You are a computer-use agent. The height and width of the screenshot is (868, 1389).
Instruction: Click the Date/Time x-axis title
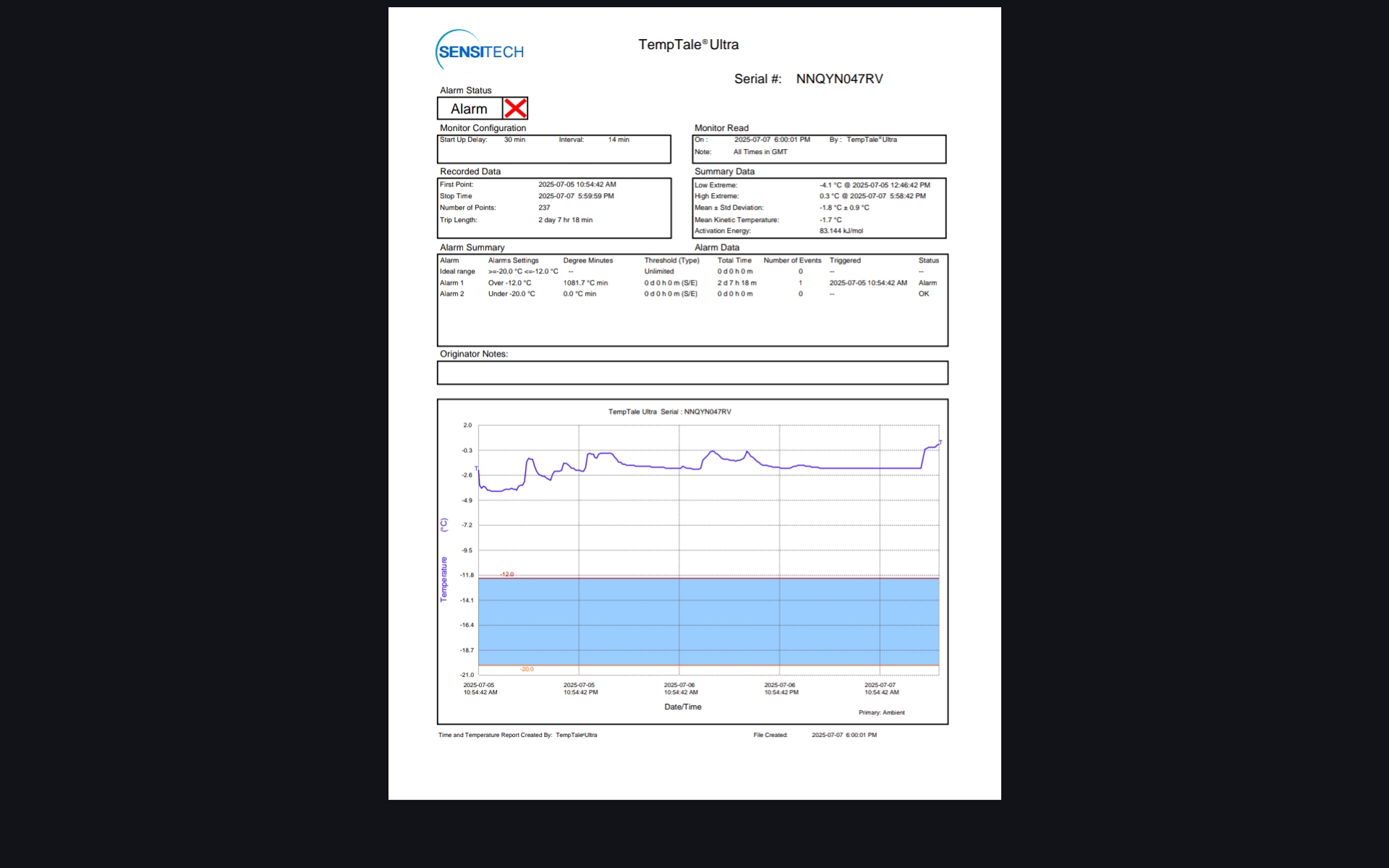682,707
